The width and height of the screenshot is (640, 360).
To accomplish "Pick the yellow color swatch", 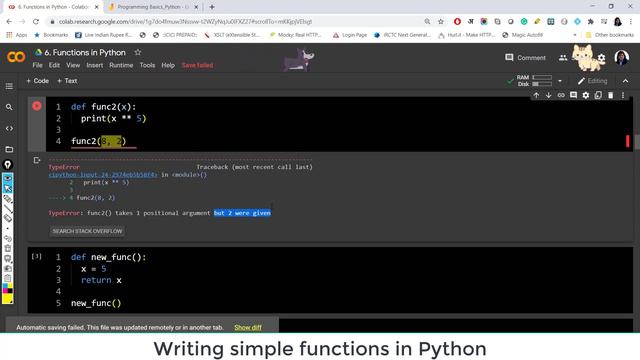I will point(8,299).
